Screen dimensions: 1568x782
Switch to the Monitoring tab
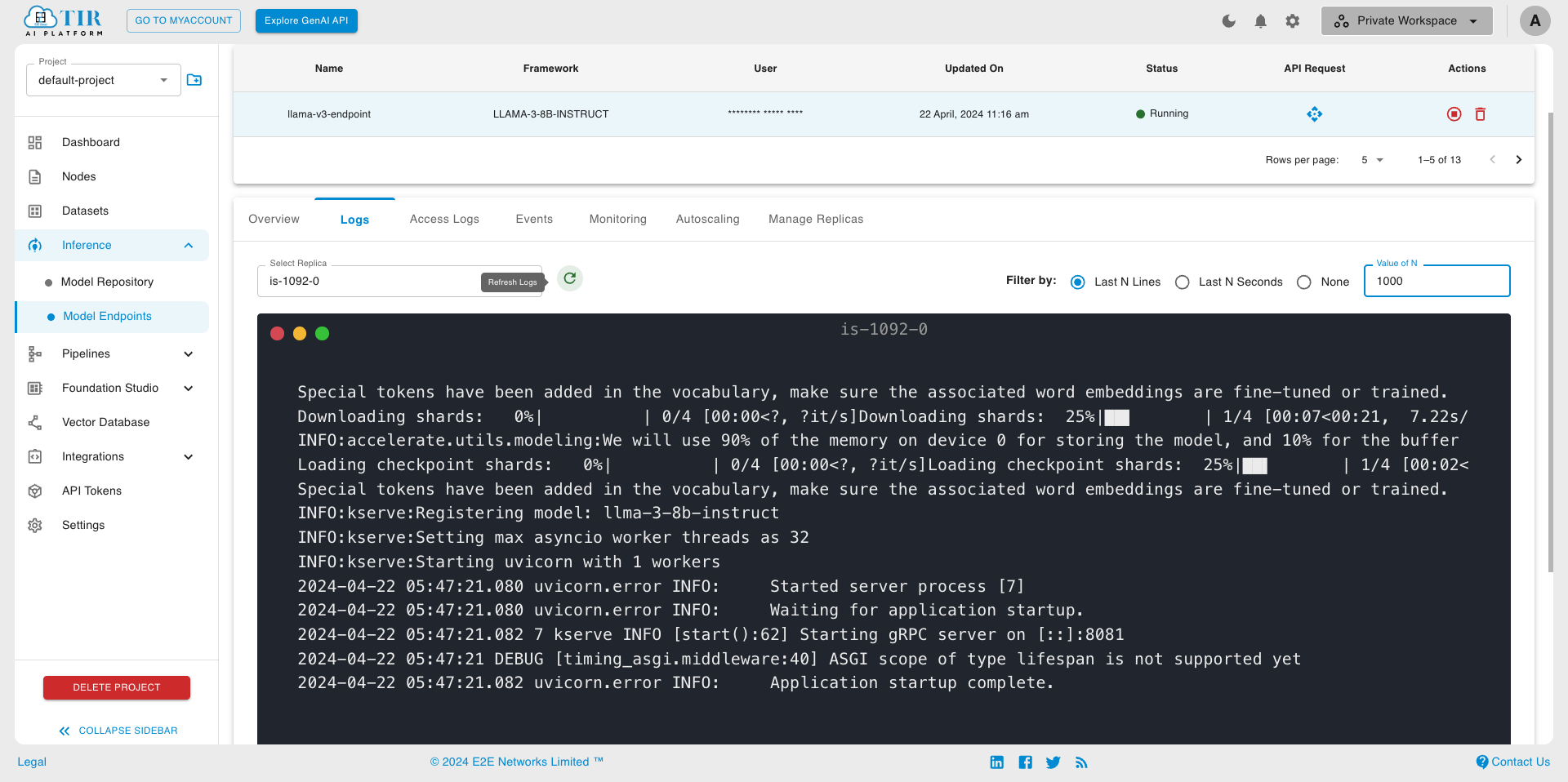617,219
